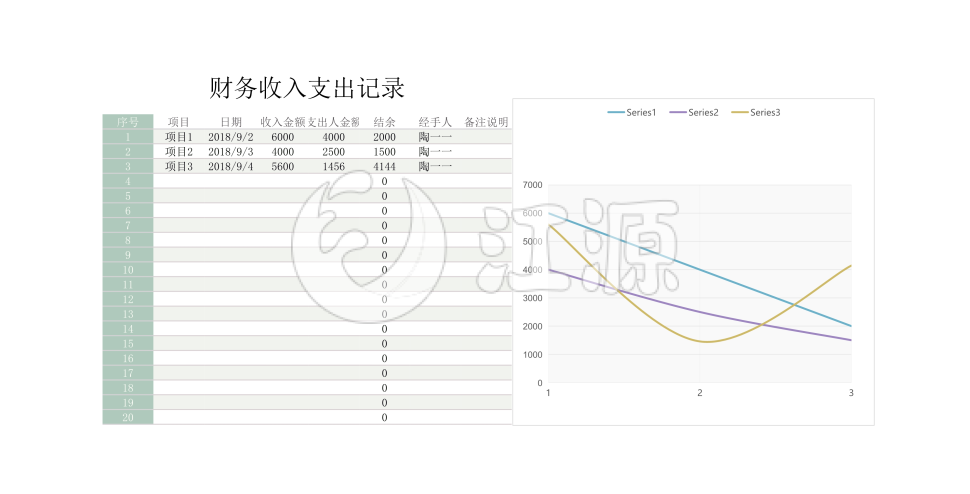Click date cell 2018/9/4

(x=231, y=166)
